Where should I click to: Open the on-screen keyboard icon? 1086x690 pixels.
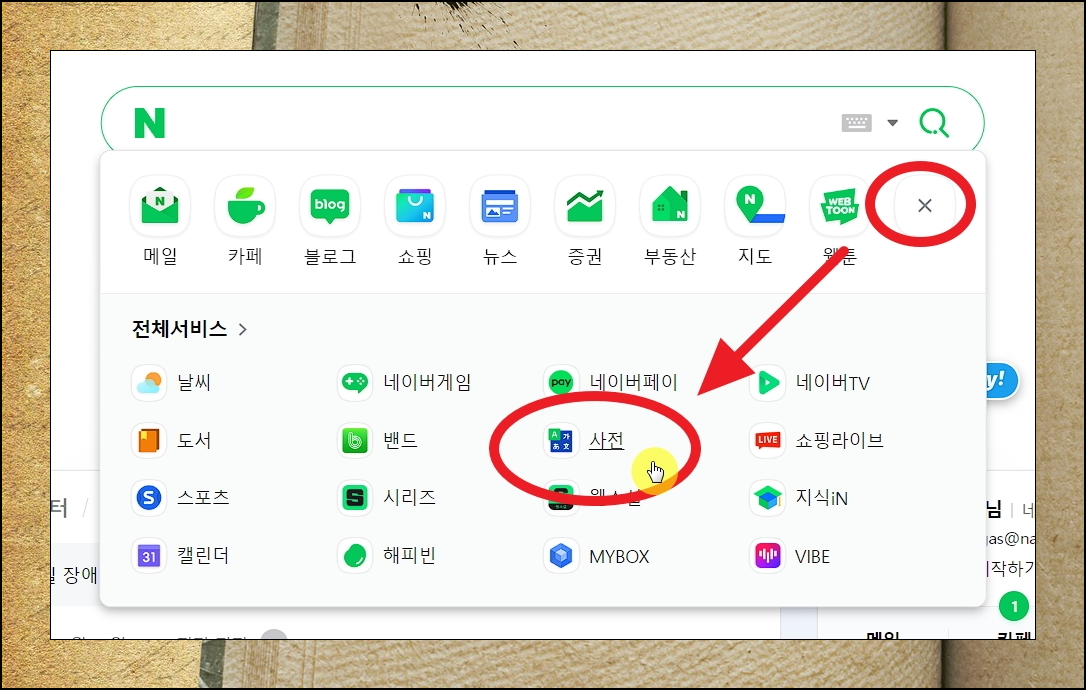coord(857,123)
